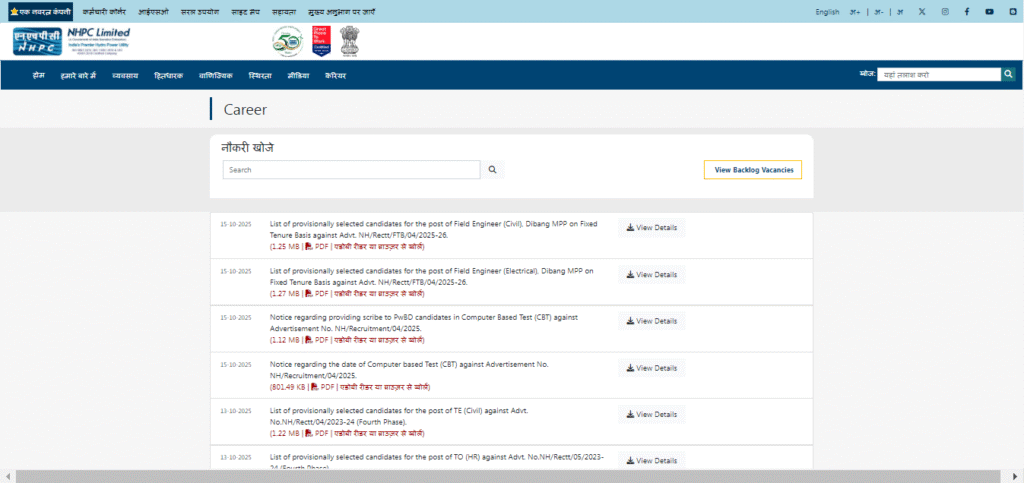This screenshot has width=1024, height=483.
Task: Open the हमारे बारे में navigation menu
Action: [78, 75]
